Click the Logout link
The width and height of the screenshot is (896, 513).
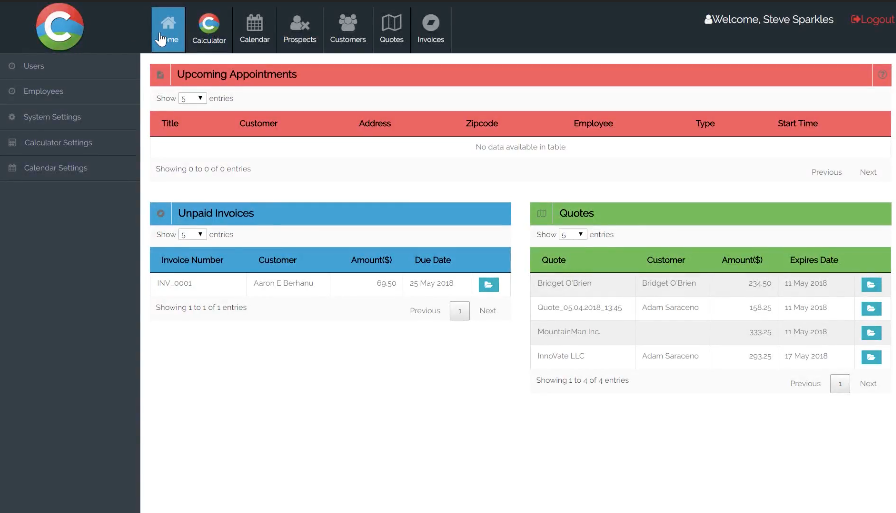[x=873, y=19]
